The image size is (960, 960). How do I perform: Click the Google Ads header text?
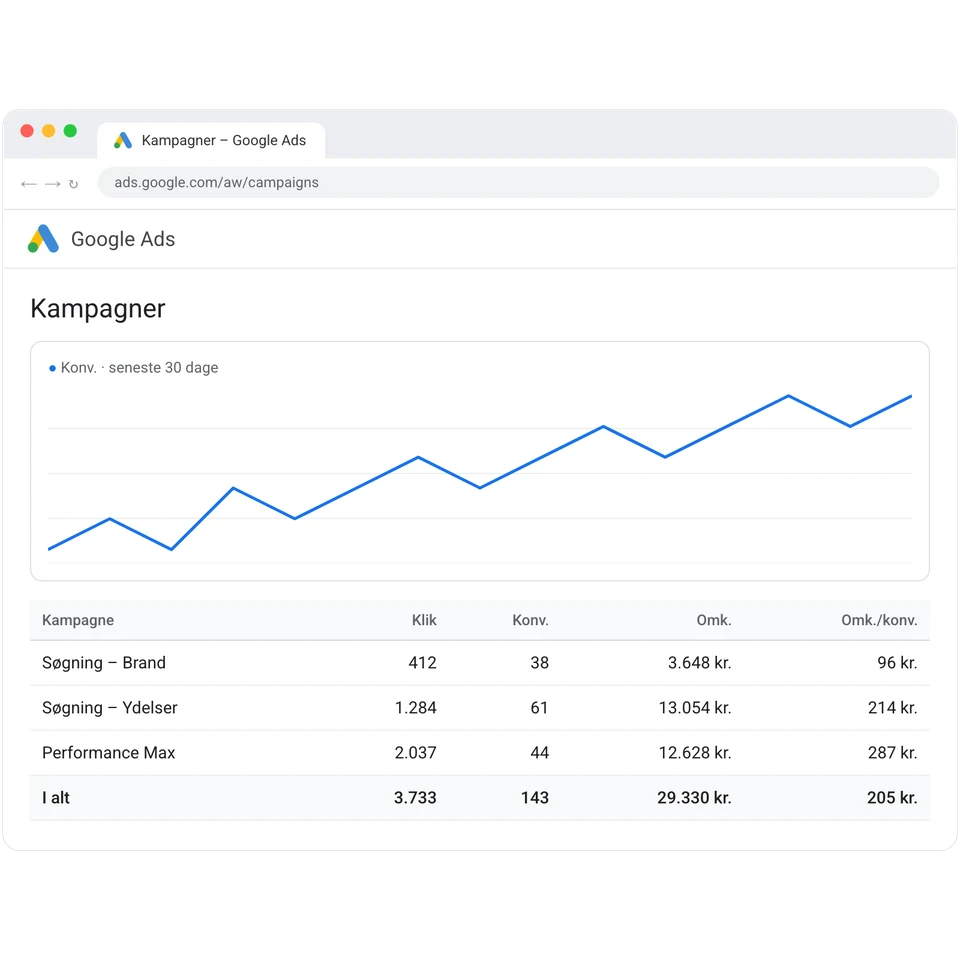(123, 239)
